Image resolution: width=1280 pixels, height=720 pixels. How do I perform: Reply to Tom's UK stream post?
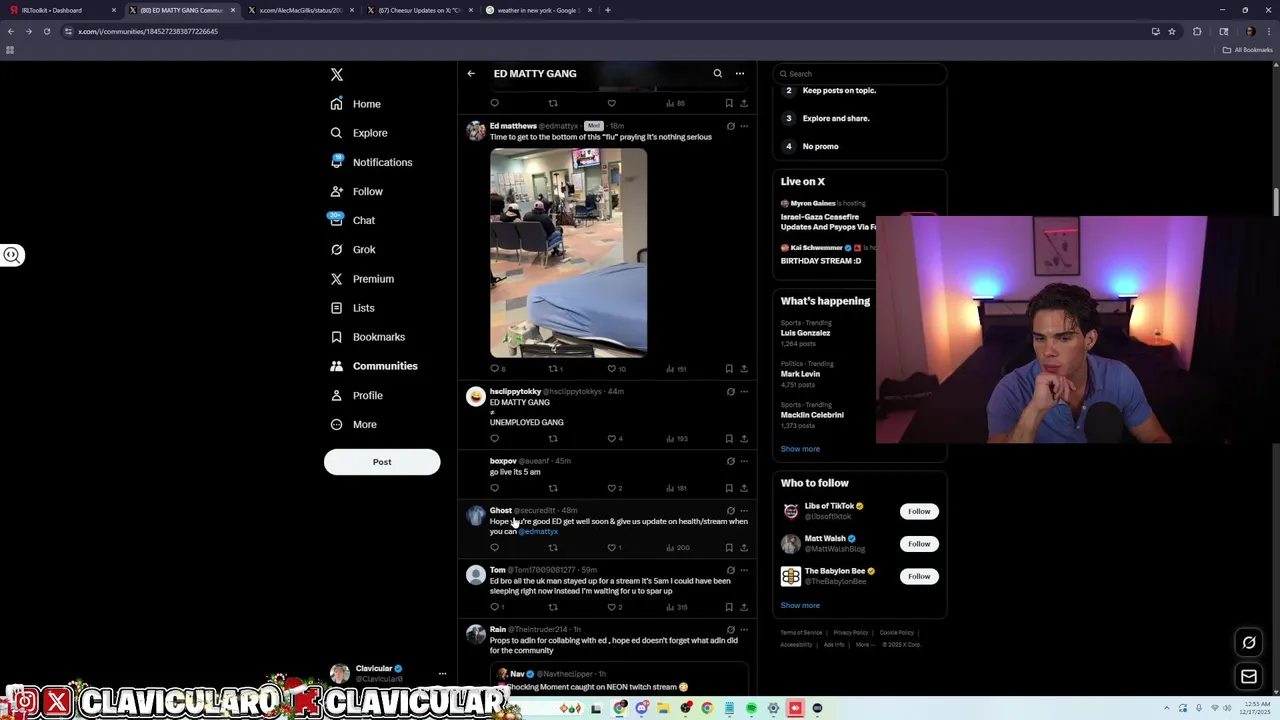point(495,607)
